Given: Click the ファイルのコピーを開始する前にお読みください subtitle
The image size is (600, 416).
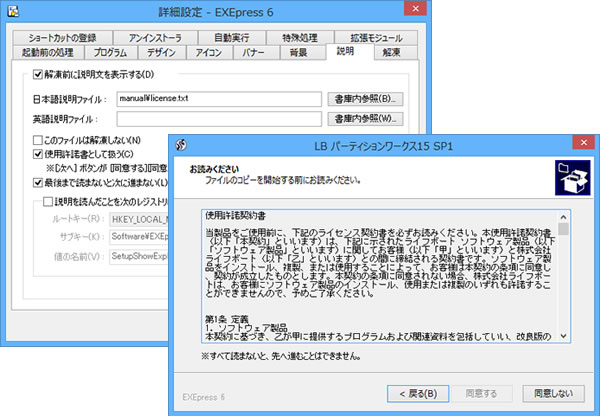Looking at the screenshot, I should coord(283,180).
